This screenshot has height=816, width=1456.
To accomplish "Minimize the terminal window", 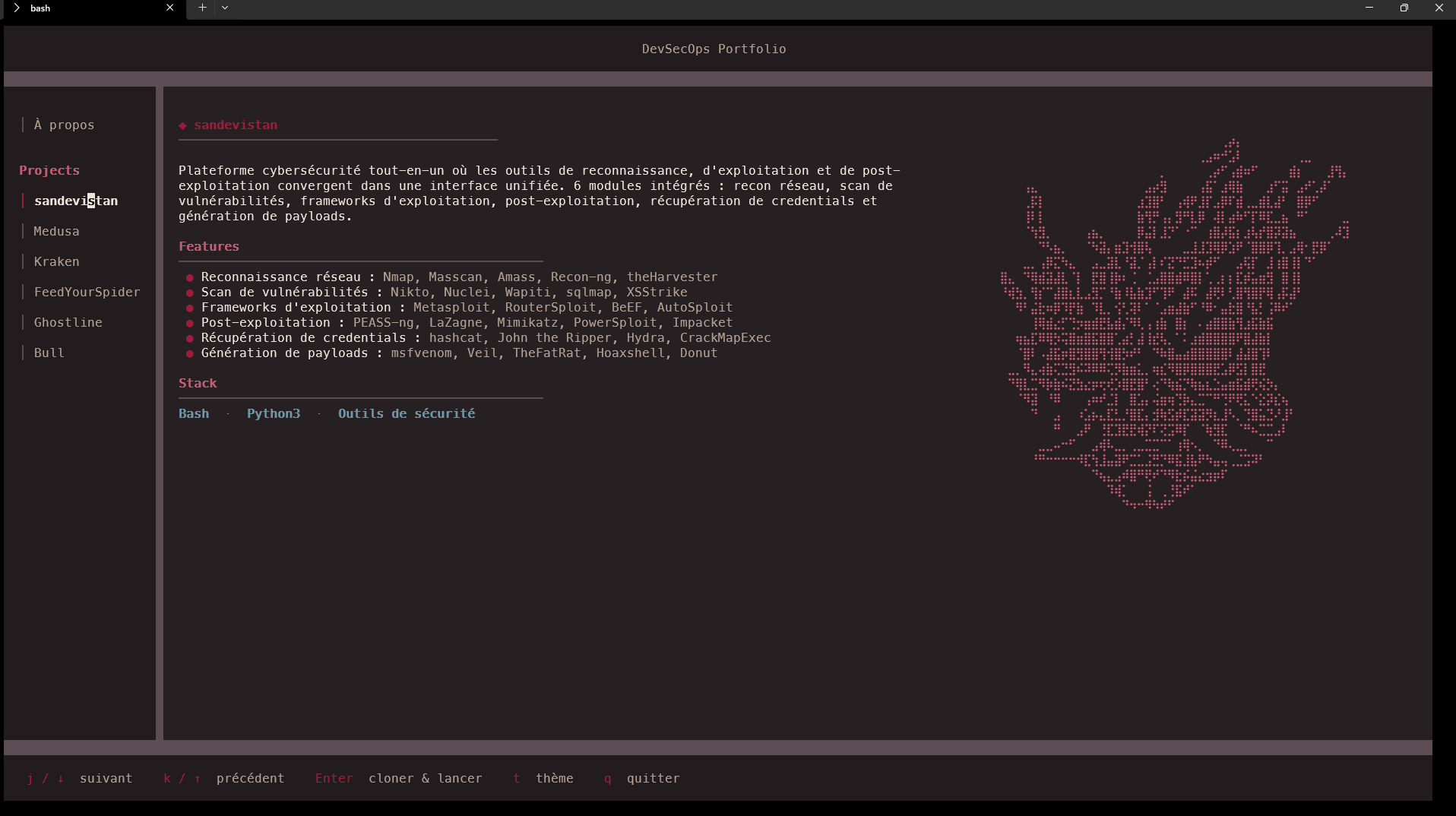I will coord(1369,8).
